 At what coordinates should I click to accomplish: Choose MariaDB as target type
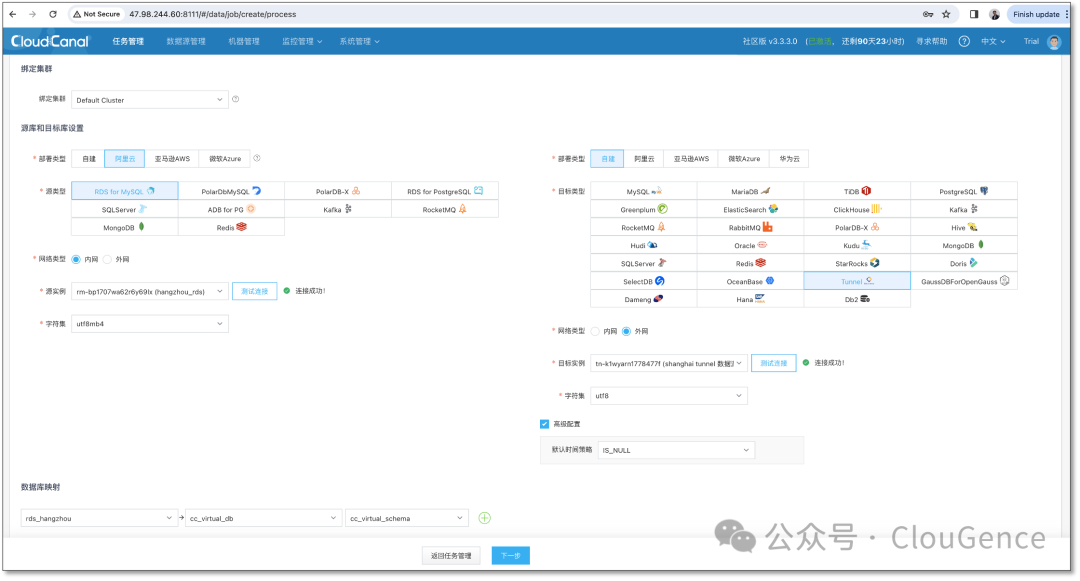coord(750,191)
